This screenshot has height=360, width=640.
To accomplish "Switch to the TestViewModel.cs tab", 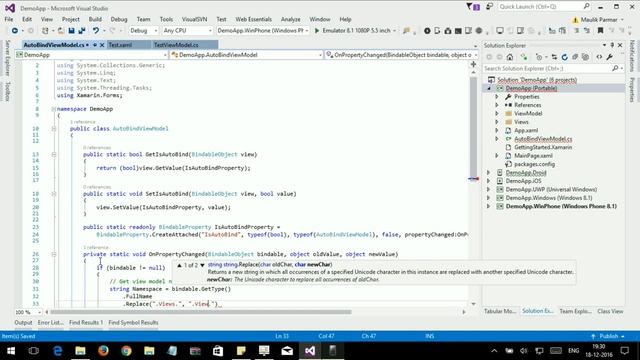I will tap(176, 45).
